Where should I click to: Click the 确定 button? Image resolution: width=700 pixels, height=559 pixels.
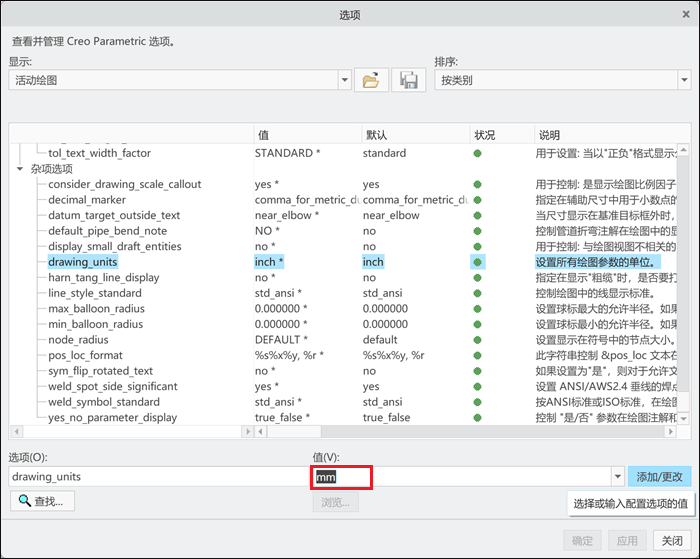582,541
